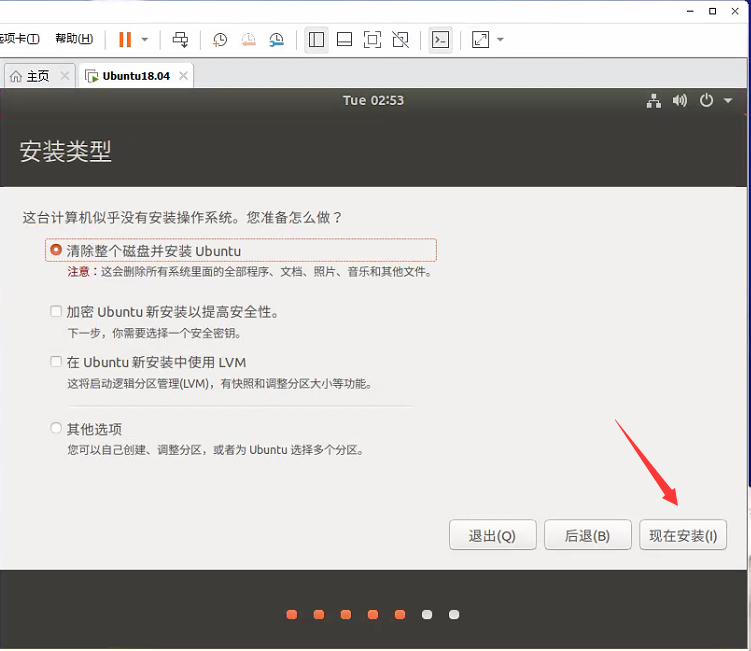Close the Ubuntu18.04 tab

tap(183, 76)
